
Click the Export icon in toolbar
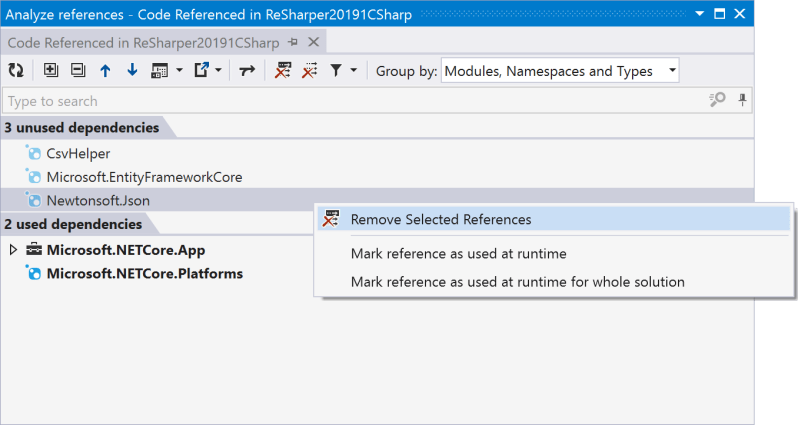click(x=202, y=70)
